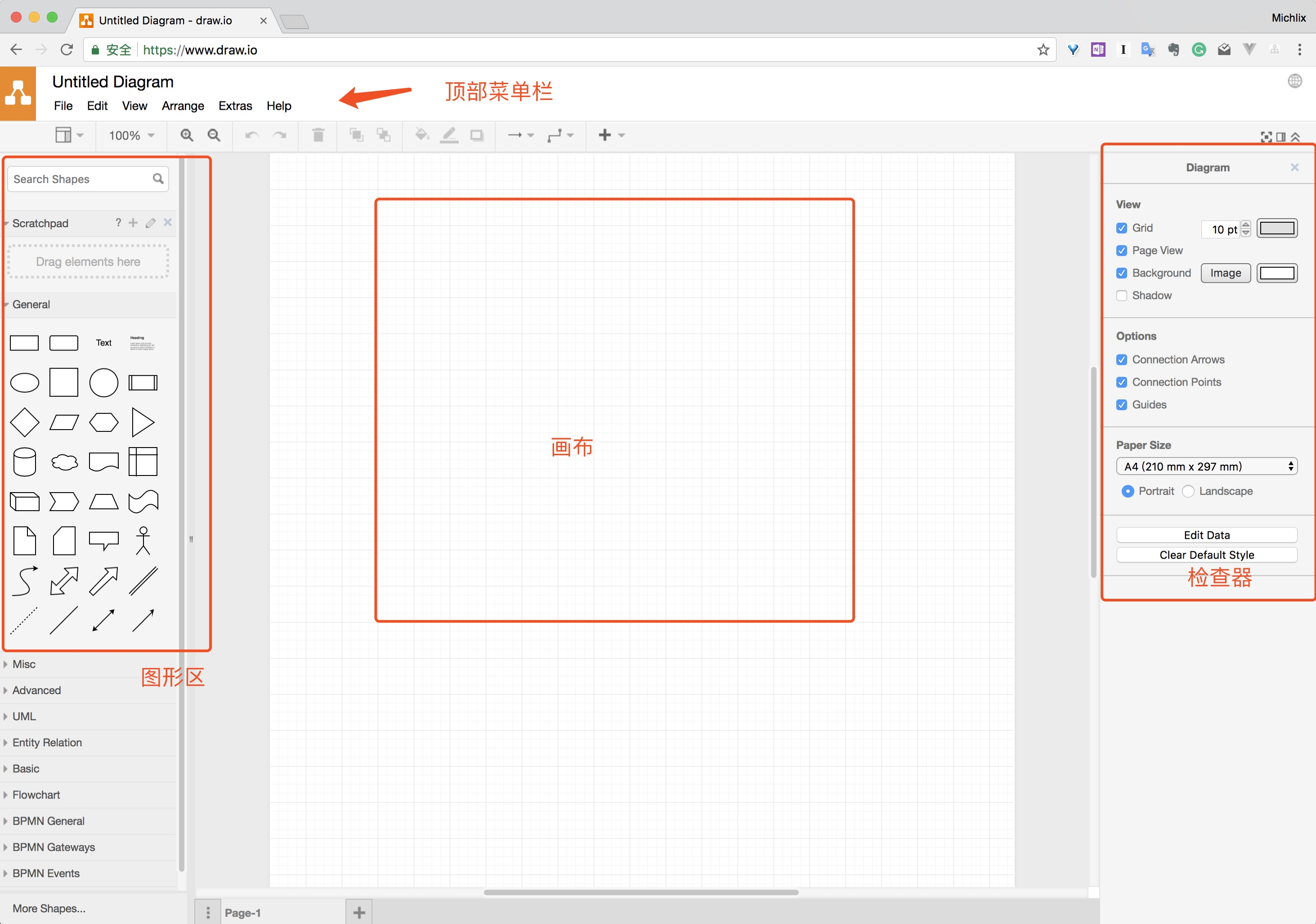The image size is (1316, 924).
Task: Click the Fill Color toolbar icon
Action: point(422,135)
